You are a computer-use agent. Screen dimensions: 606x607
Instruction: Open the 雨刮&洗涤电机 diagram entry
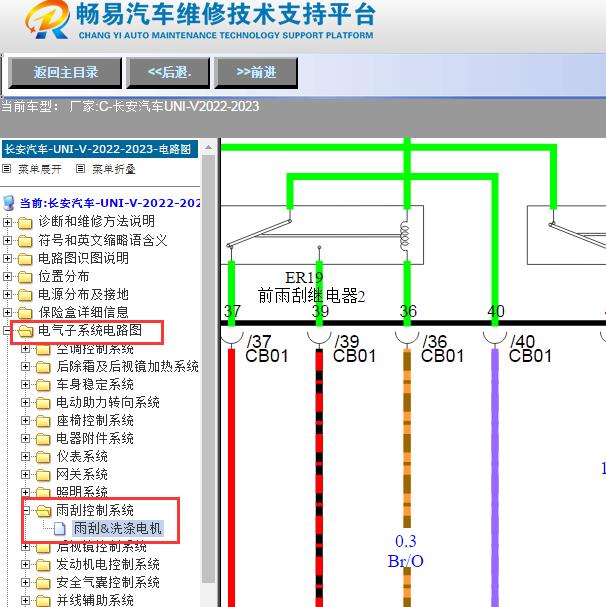pyautogui.click(x=118, y=528)
